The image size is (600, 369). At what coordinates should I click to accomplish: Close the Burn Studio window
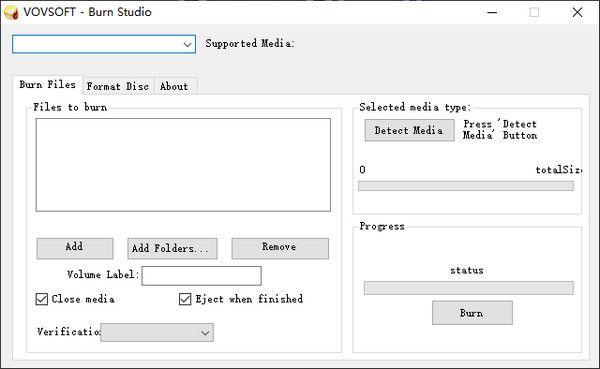577,12
